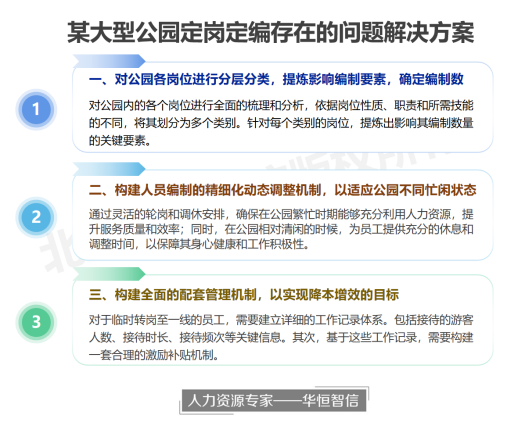The width and height of the screenshot is (525, 423).
Task: Click text 以实现降本增效的目标 in third heading
Action: coord(334,295)
